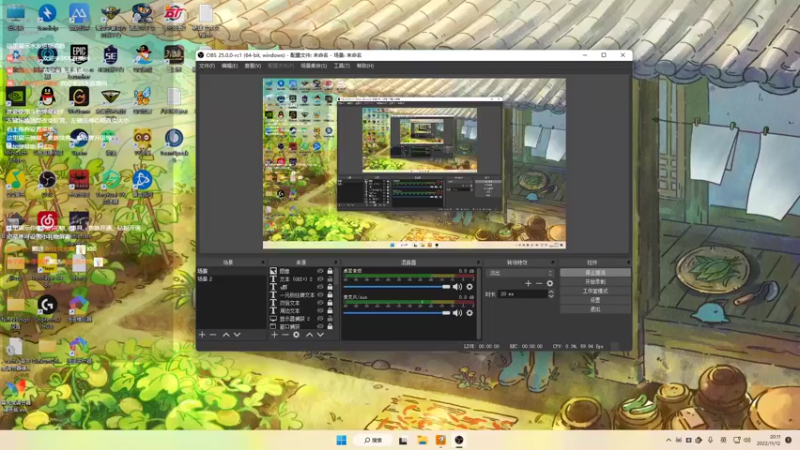Open 场景集合(S) menu in OBS
Screen dimensions: 800x450
(313, 66)
